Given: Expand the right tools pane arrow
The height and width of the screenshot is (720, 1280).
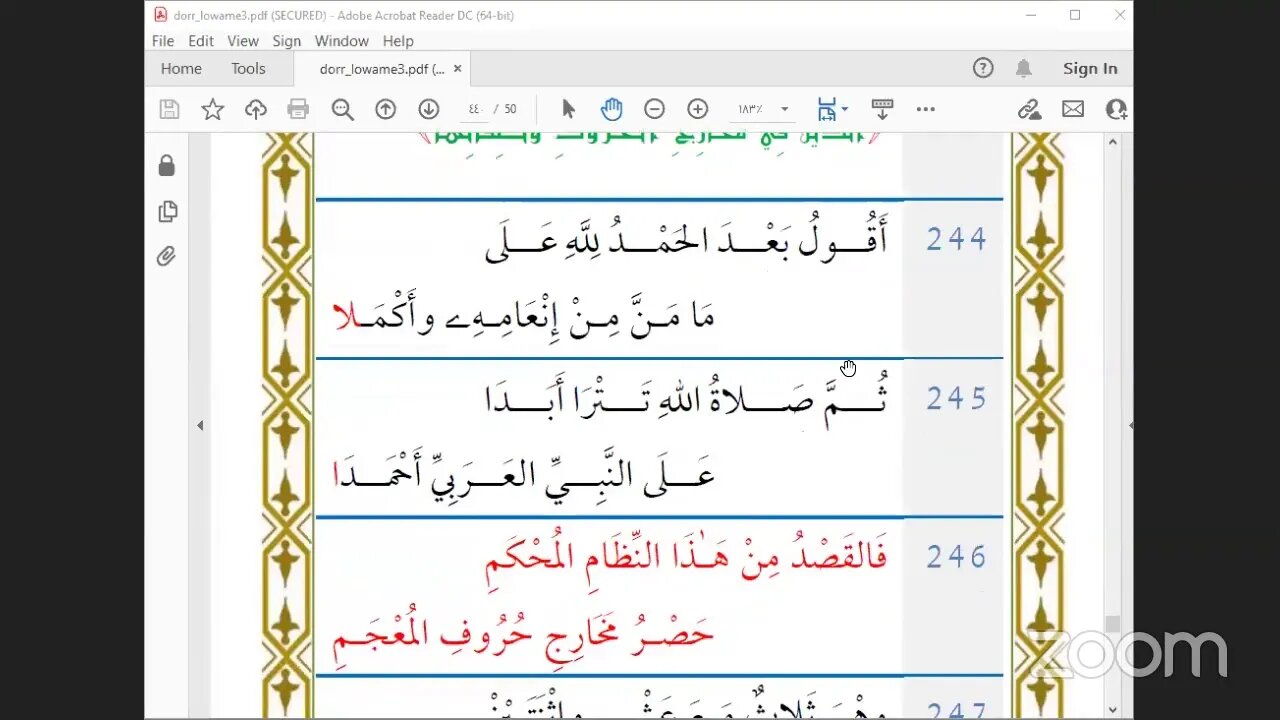Looking at the screenshot, I should coord(1130,425).
